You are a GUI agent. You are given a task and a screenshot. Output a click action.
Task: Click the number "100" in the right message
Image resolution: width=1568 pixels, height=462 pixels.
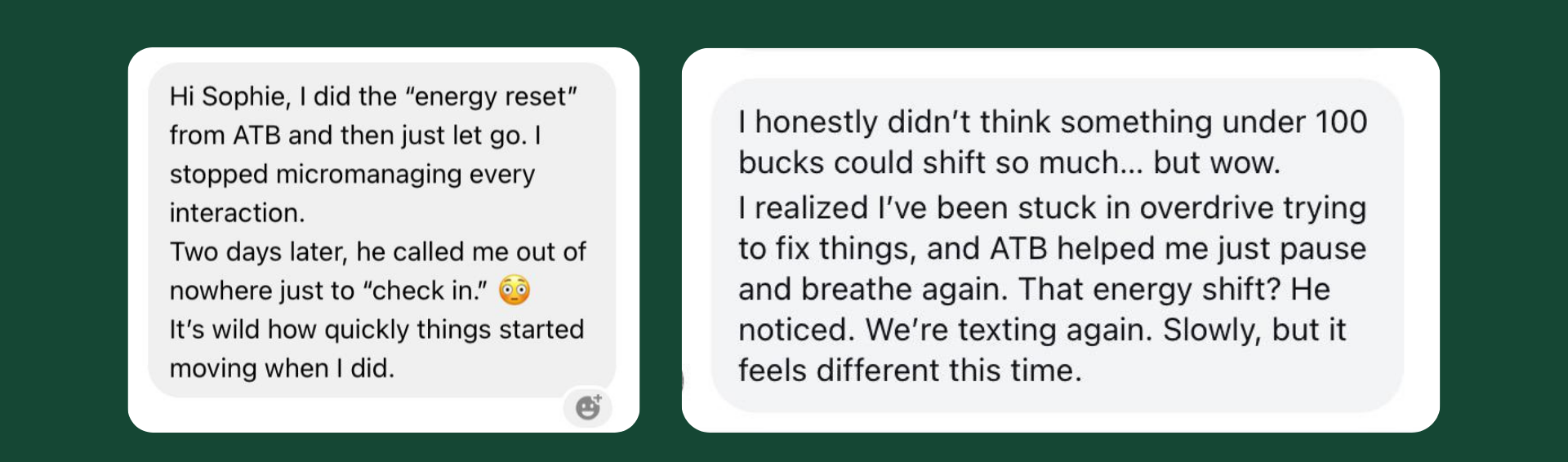[1340, 122]
